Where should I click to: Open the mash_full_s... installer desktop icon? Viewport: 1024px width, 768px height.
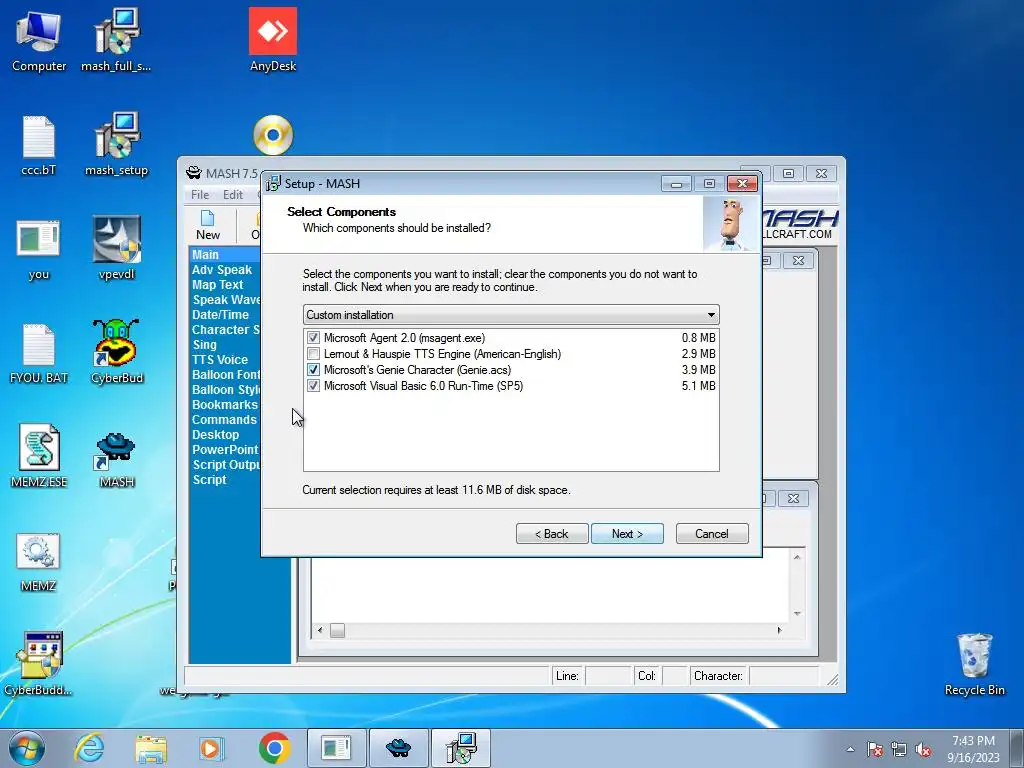click(x=116, y=40)
